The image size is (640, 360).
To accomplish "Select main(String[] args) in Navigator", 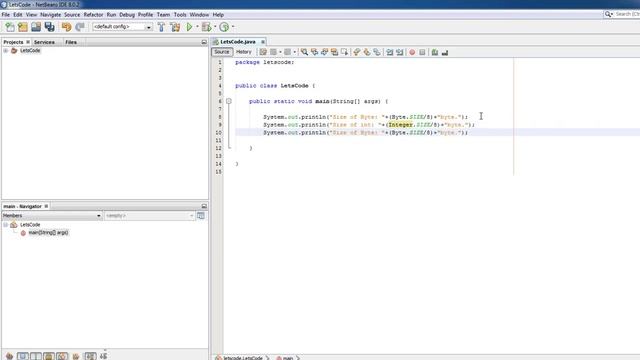I will click(x=48, y=233).
